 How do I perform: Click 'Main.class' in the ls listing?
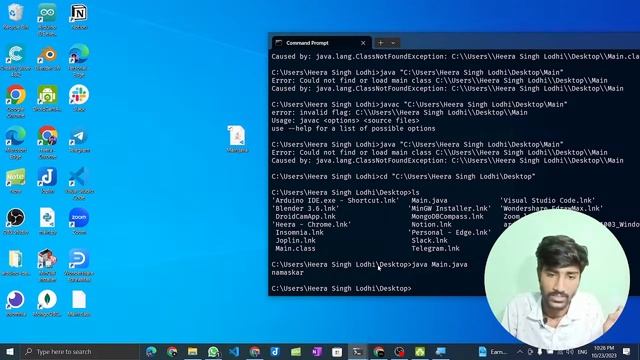point(295,249)
